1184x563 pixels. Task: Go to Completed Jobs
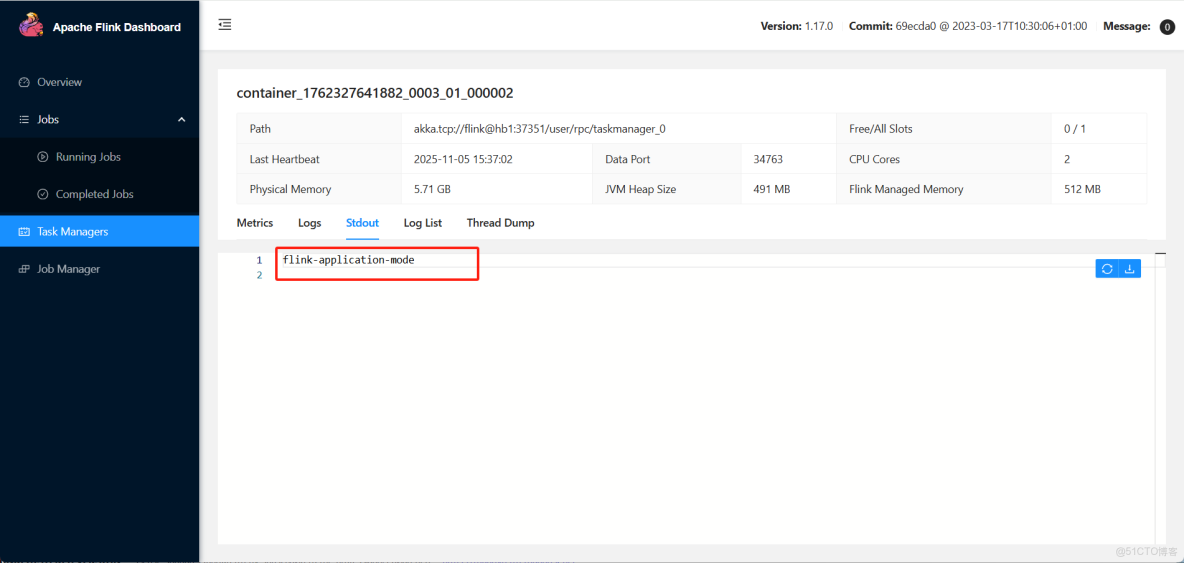pyautogui.click(x=100, y=195)
